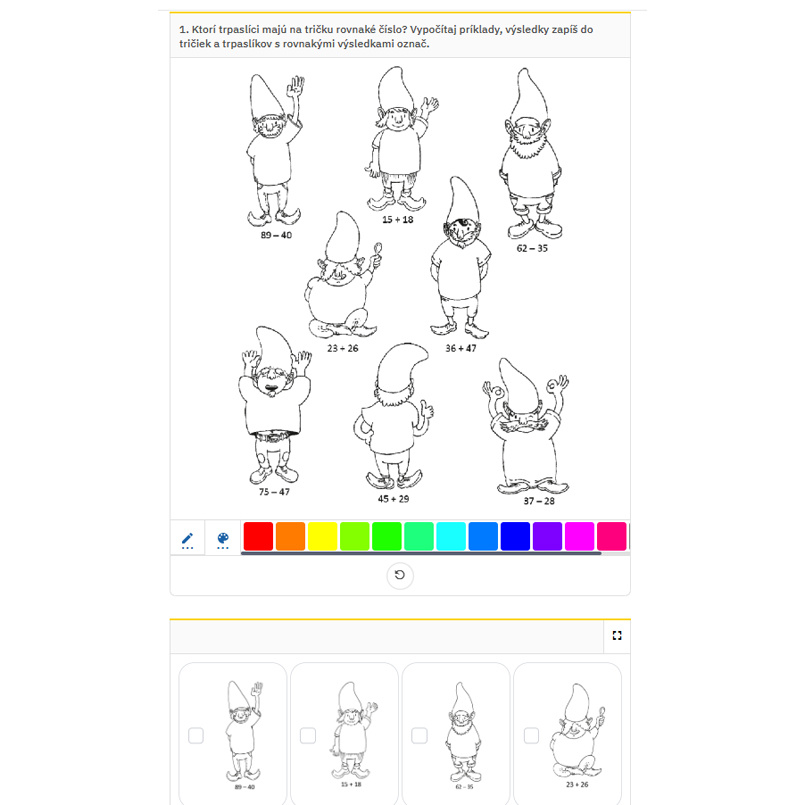Viewport: 805px width, 805px height.
Task: Pick the magenta color swatch
Action: tap(579, 536)
